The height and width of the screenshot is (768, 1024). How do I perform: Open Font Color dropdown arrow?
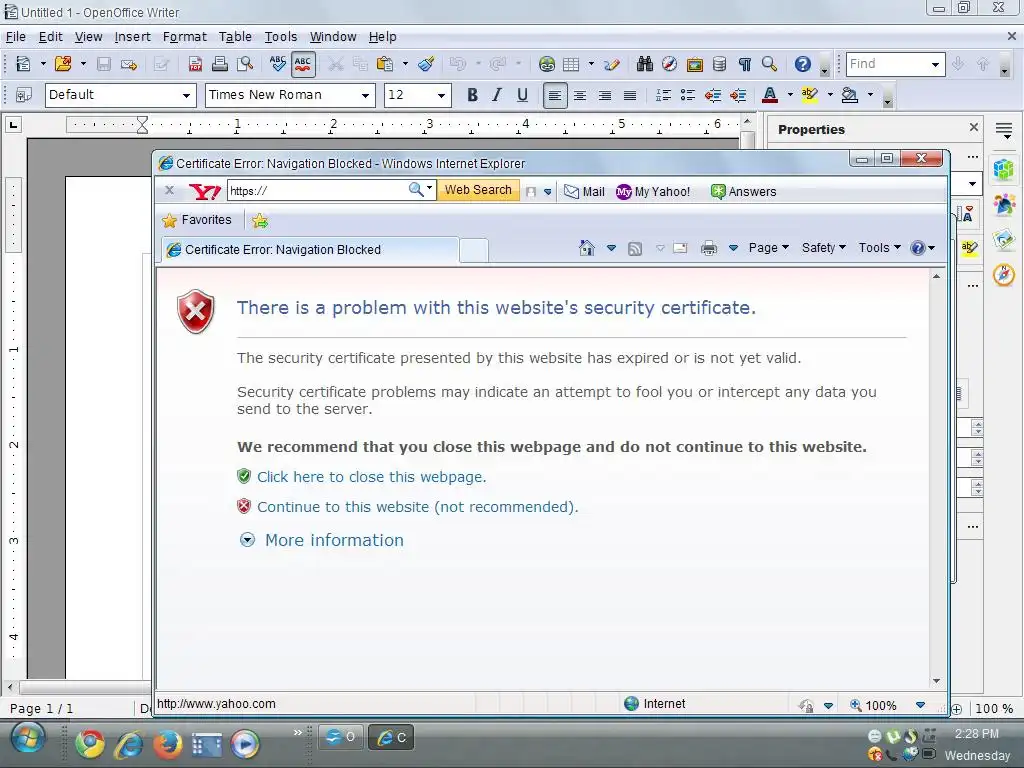click(x=790, y=95)
